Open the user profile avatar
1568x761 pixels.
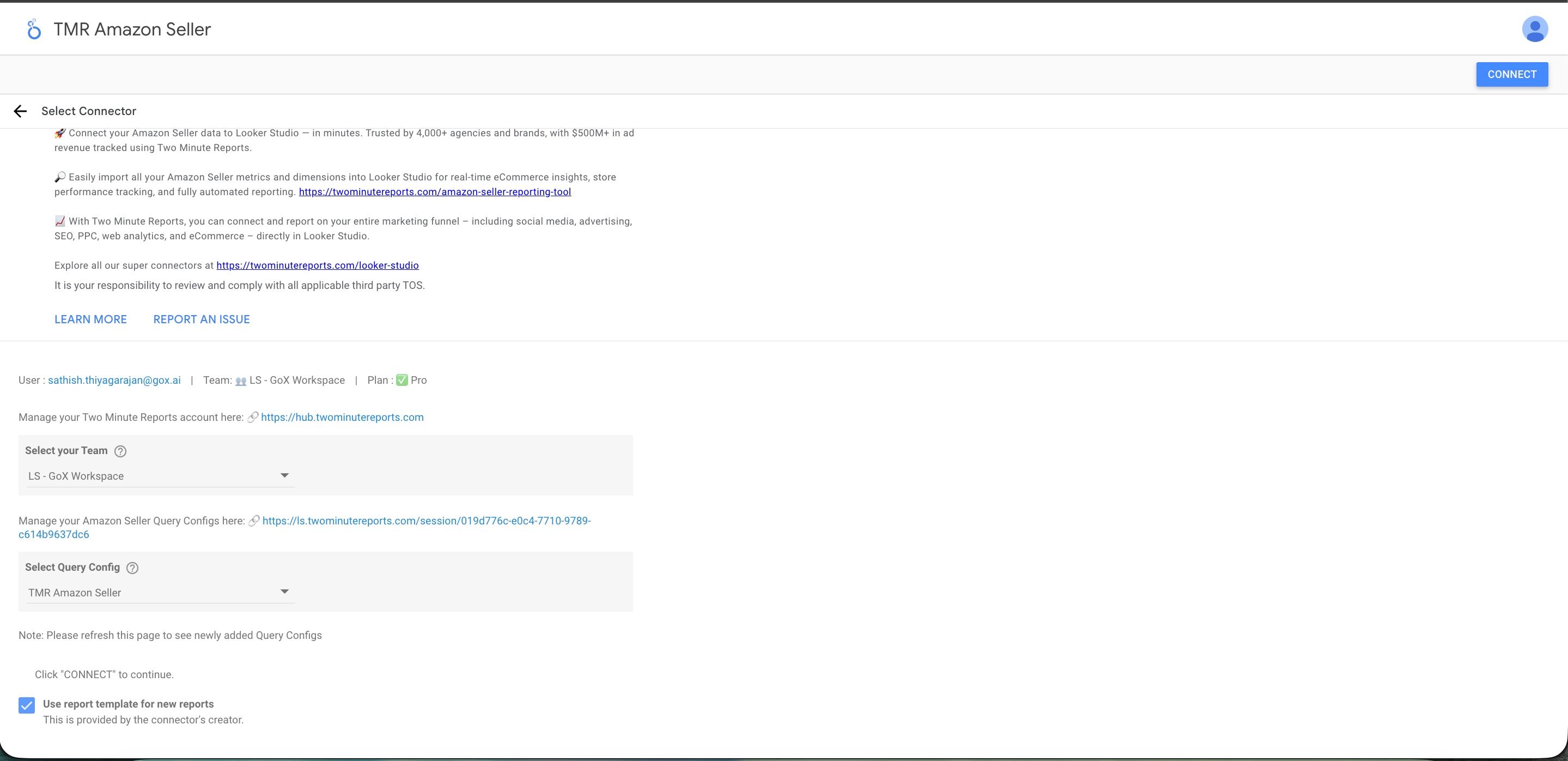coord(1535,28)
